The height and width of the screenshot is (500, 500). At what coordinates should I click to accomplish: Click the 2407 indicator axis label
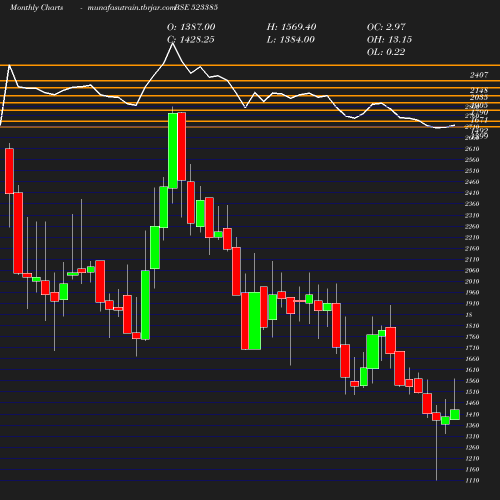coord(479,75)
